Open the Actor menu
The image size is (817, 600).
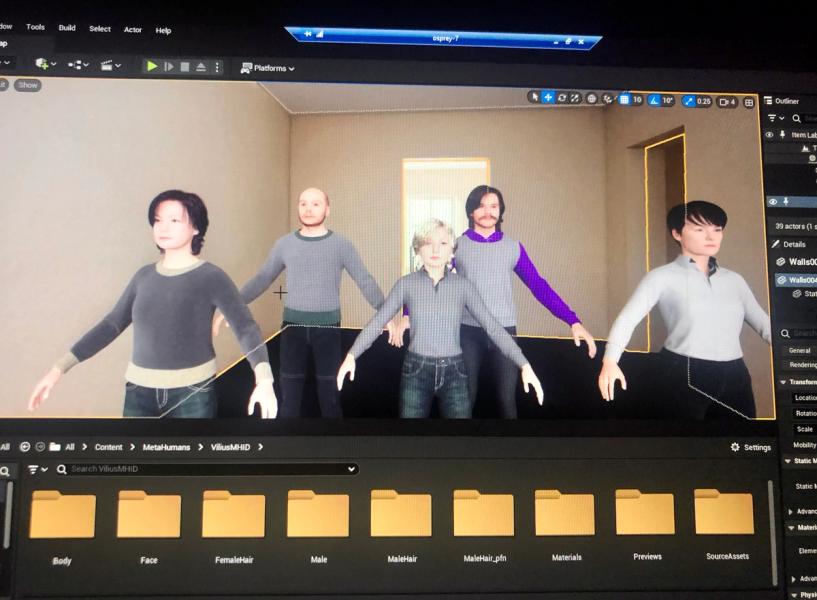click(x=132, y=30)
